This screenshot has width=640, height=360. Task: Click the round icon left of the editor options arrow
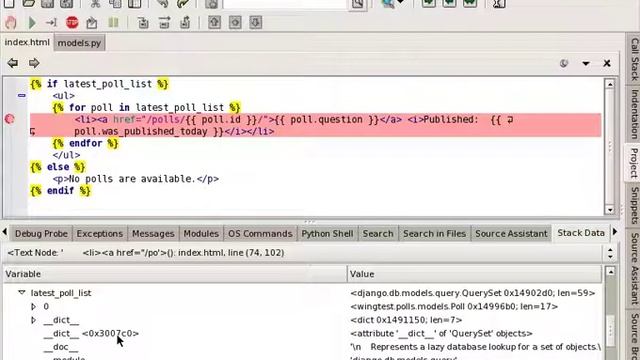564,63
